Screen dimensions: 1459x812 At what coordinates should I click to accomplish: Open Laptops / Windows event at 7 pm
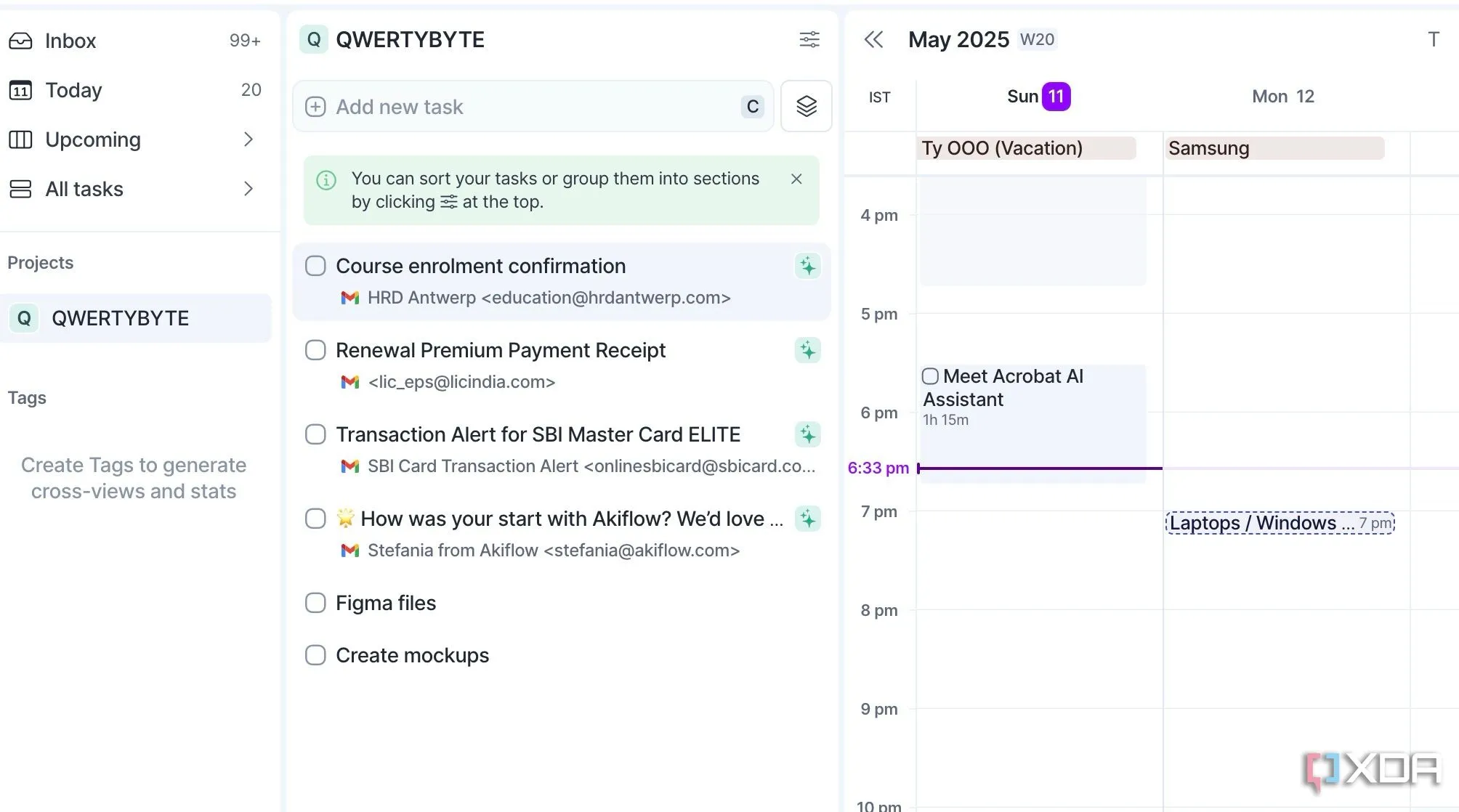click(x=1280, y=523)
